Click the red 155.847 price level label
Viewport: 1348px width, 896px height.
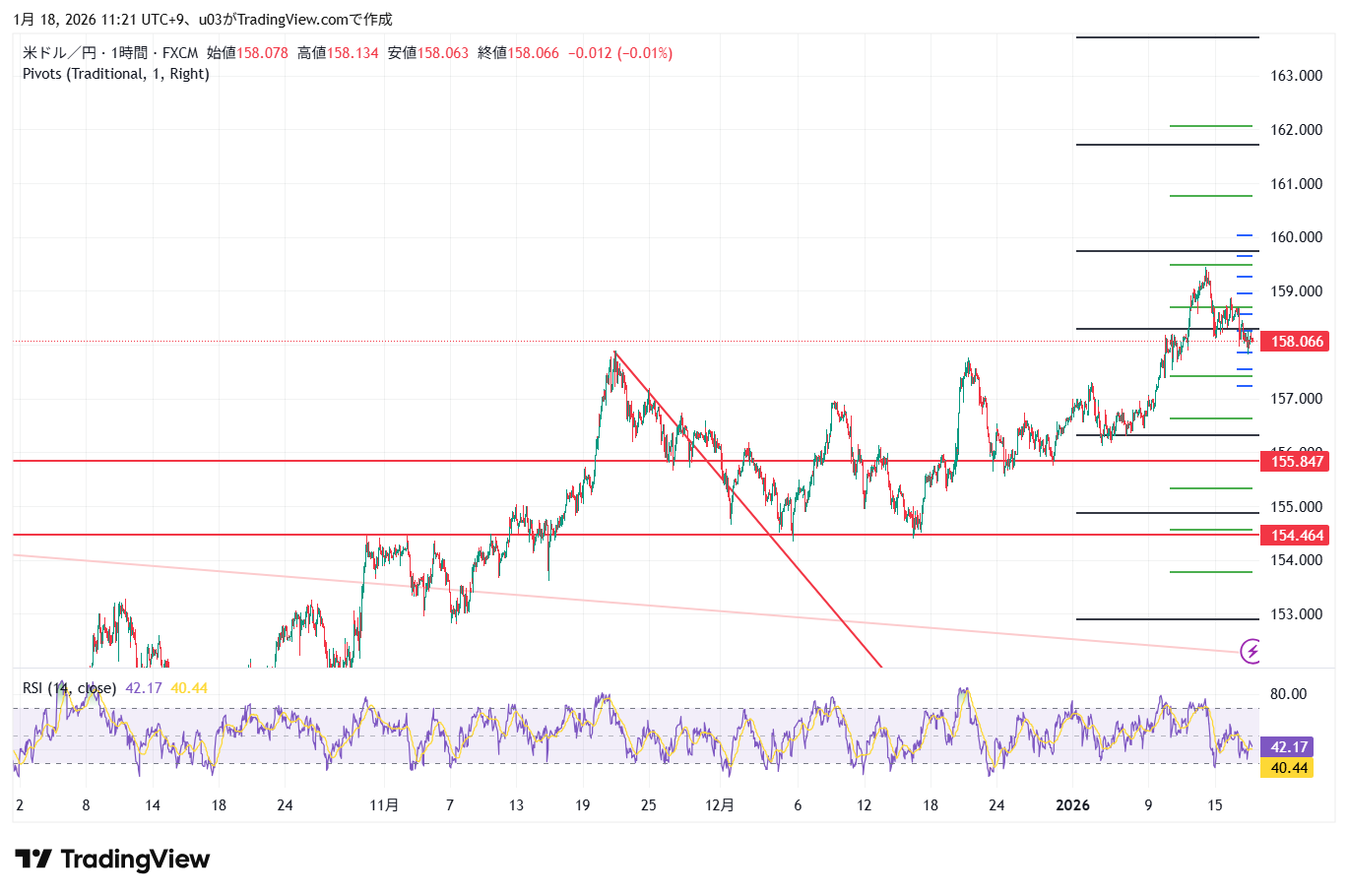pos(1297,461)
